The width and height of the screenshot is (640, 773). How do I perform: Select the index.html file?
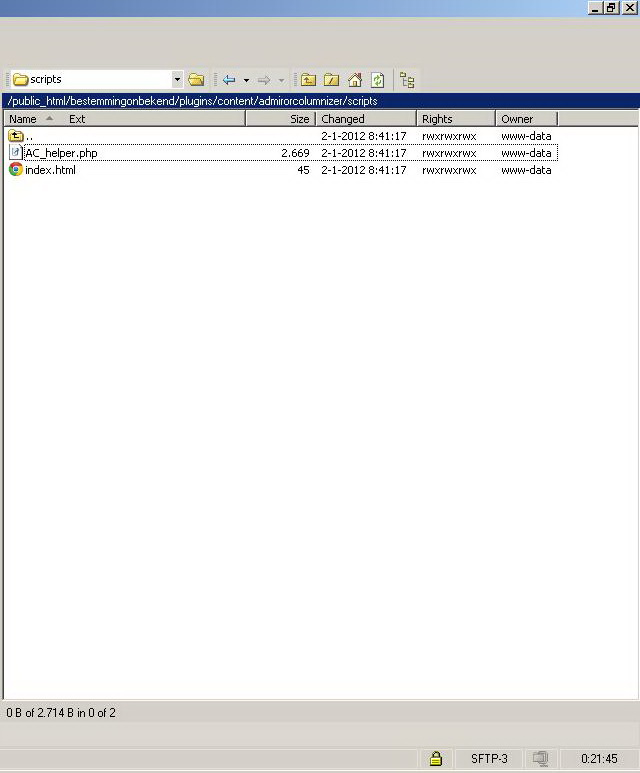pyautogui.click(x=281, y=170)
